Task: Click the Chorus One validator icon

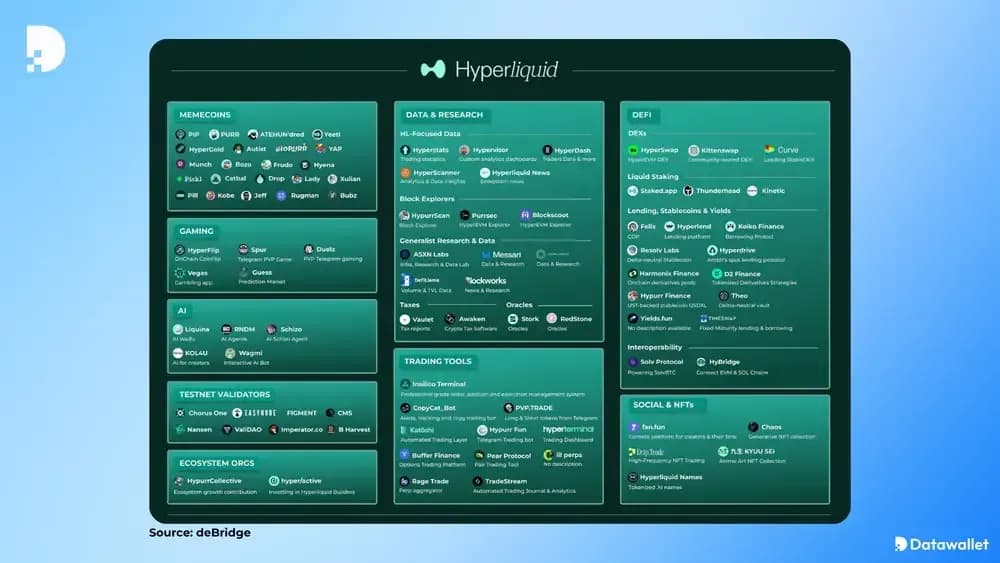Action: click(180, 413)
